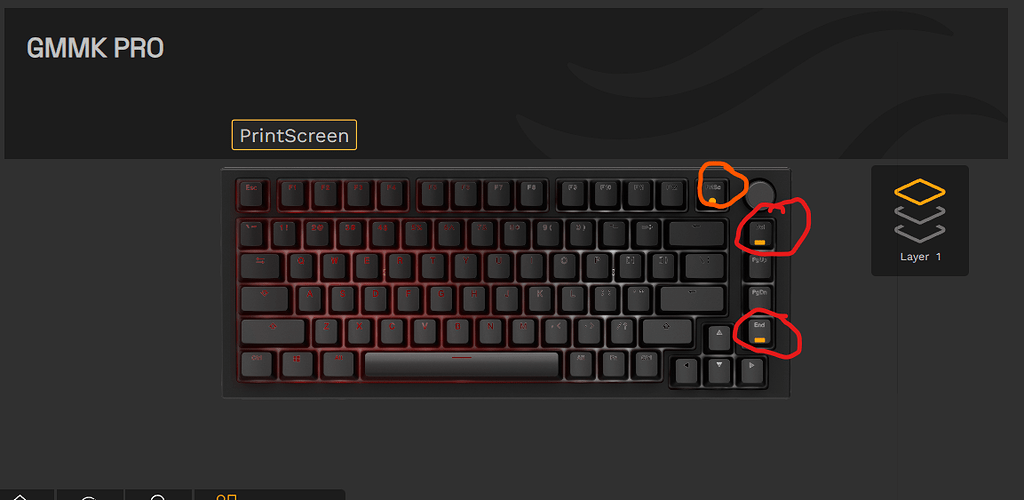
Task: Select the Windows logo key
Action: tap(296, 364)
